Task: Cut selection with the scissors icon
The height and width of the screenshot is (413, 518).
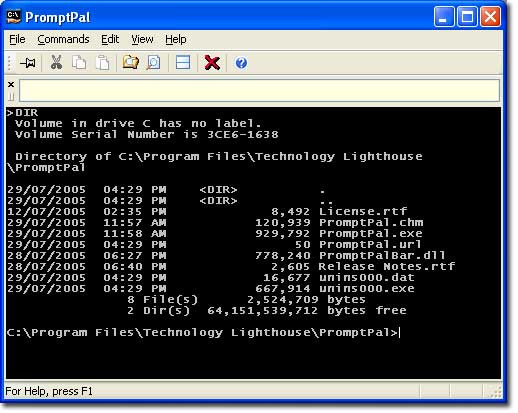Action: [x=56, y=62]
